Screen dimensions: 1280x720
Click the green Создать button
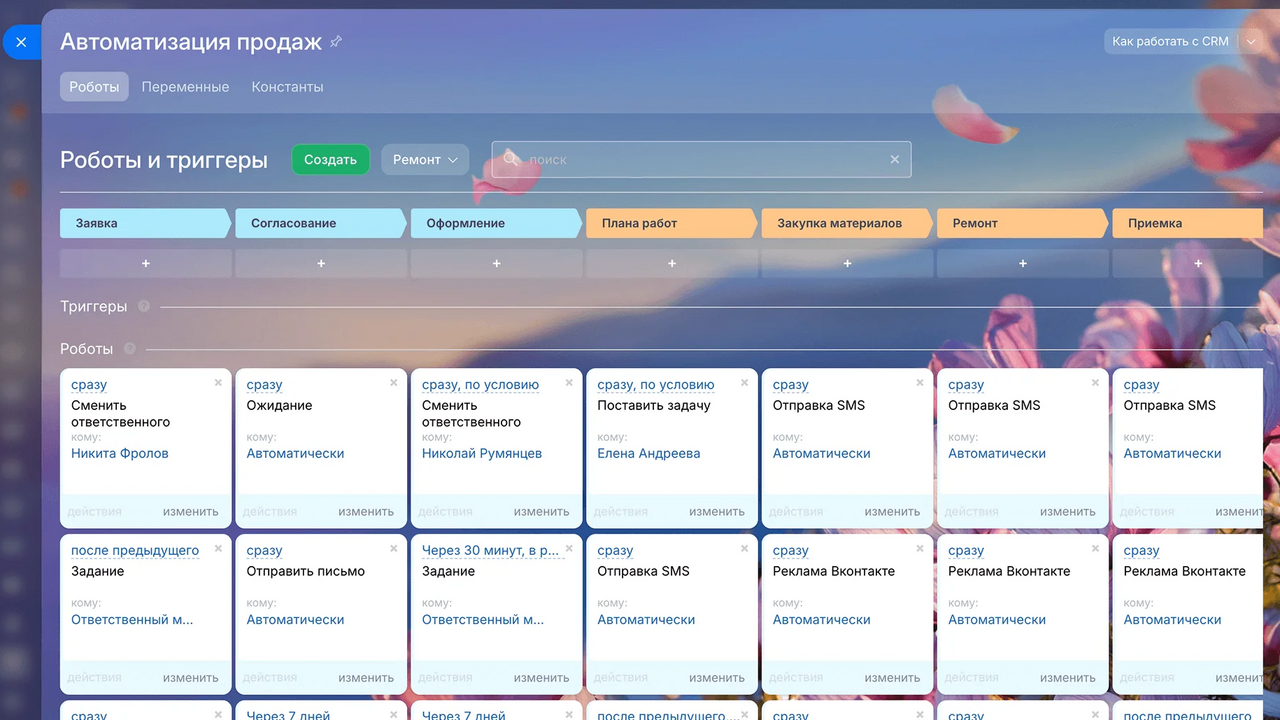pos(330,160)
